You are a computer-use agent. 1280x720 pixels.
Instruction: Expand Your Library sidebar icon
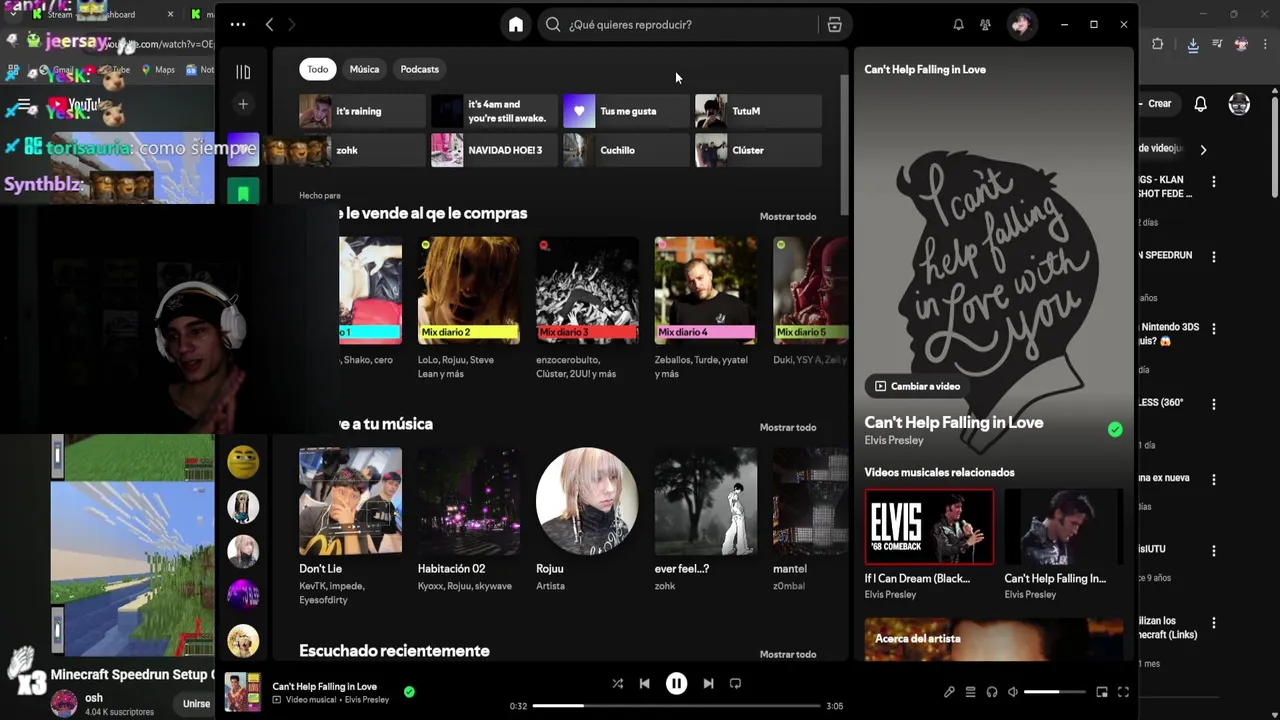click(243, 72)
